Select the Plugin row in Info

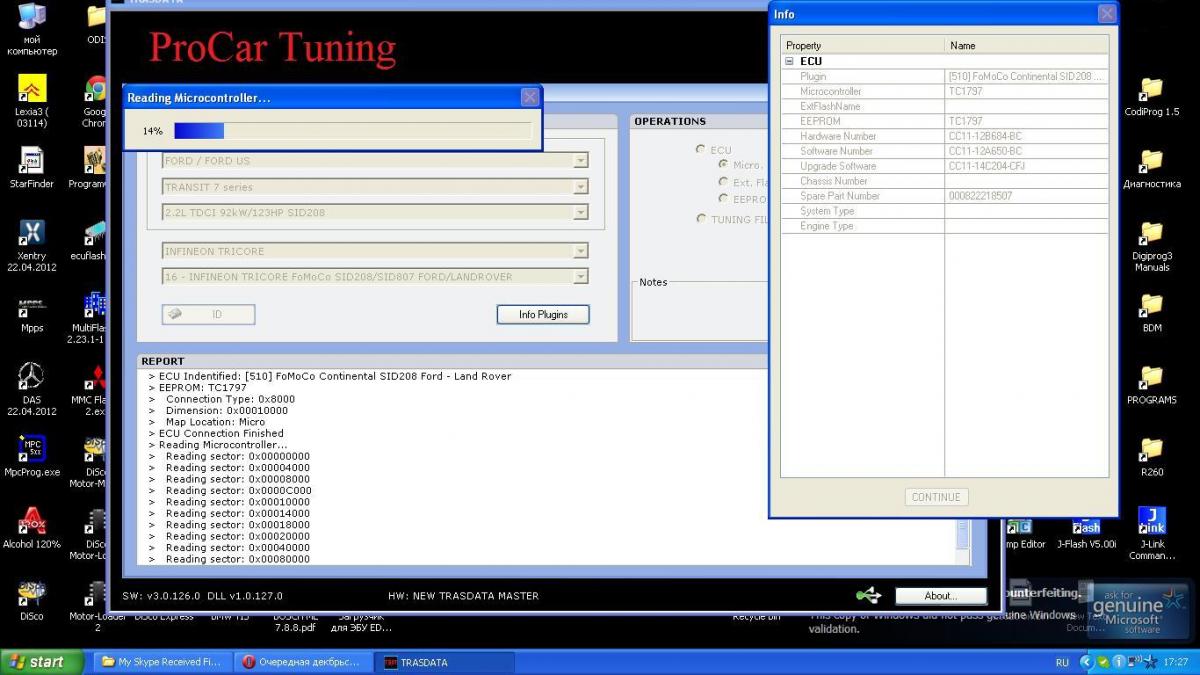pyautogui.click(x=945, y=76)
